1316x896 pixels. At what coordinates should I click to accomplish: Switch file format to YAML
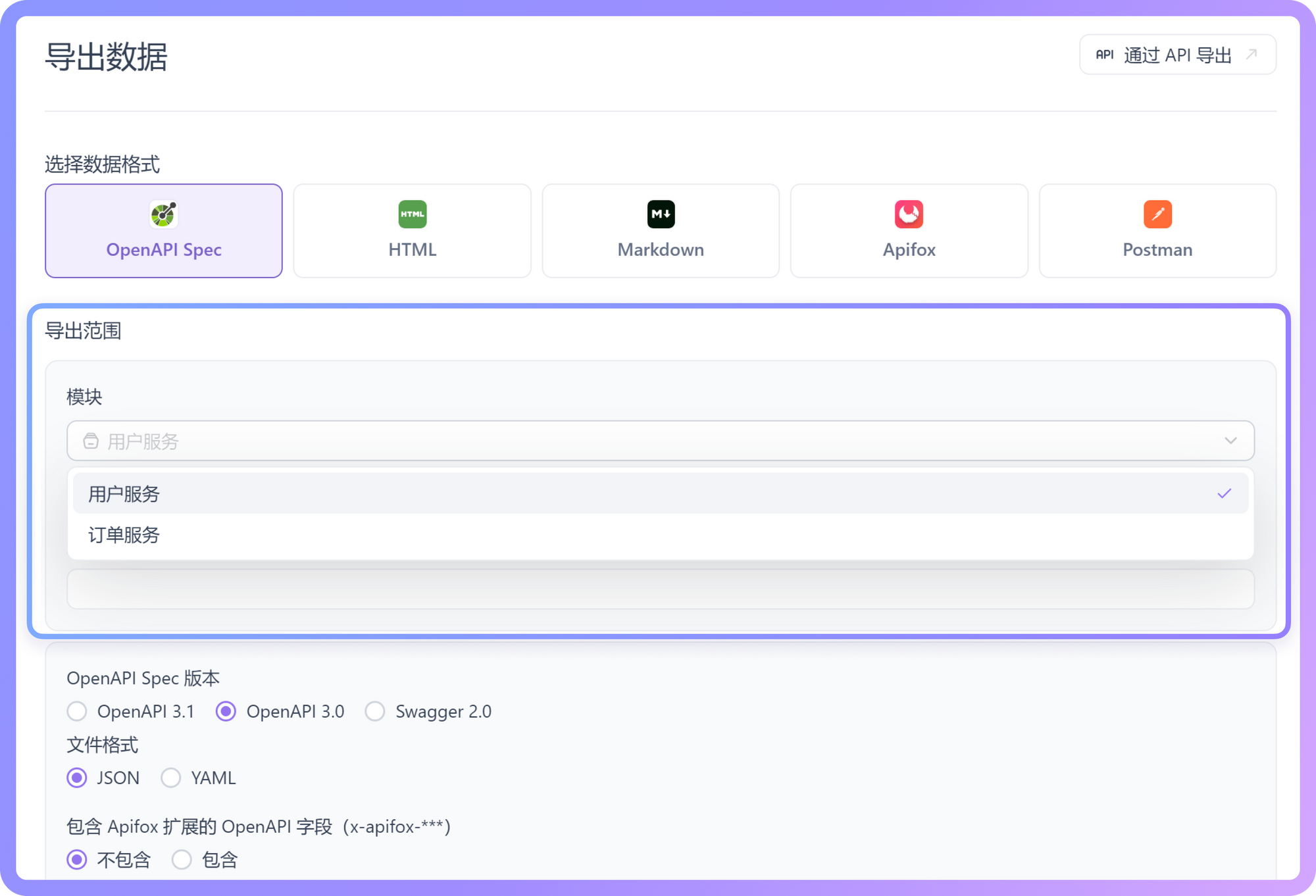[171, 778]
